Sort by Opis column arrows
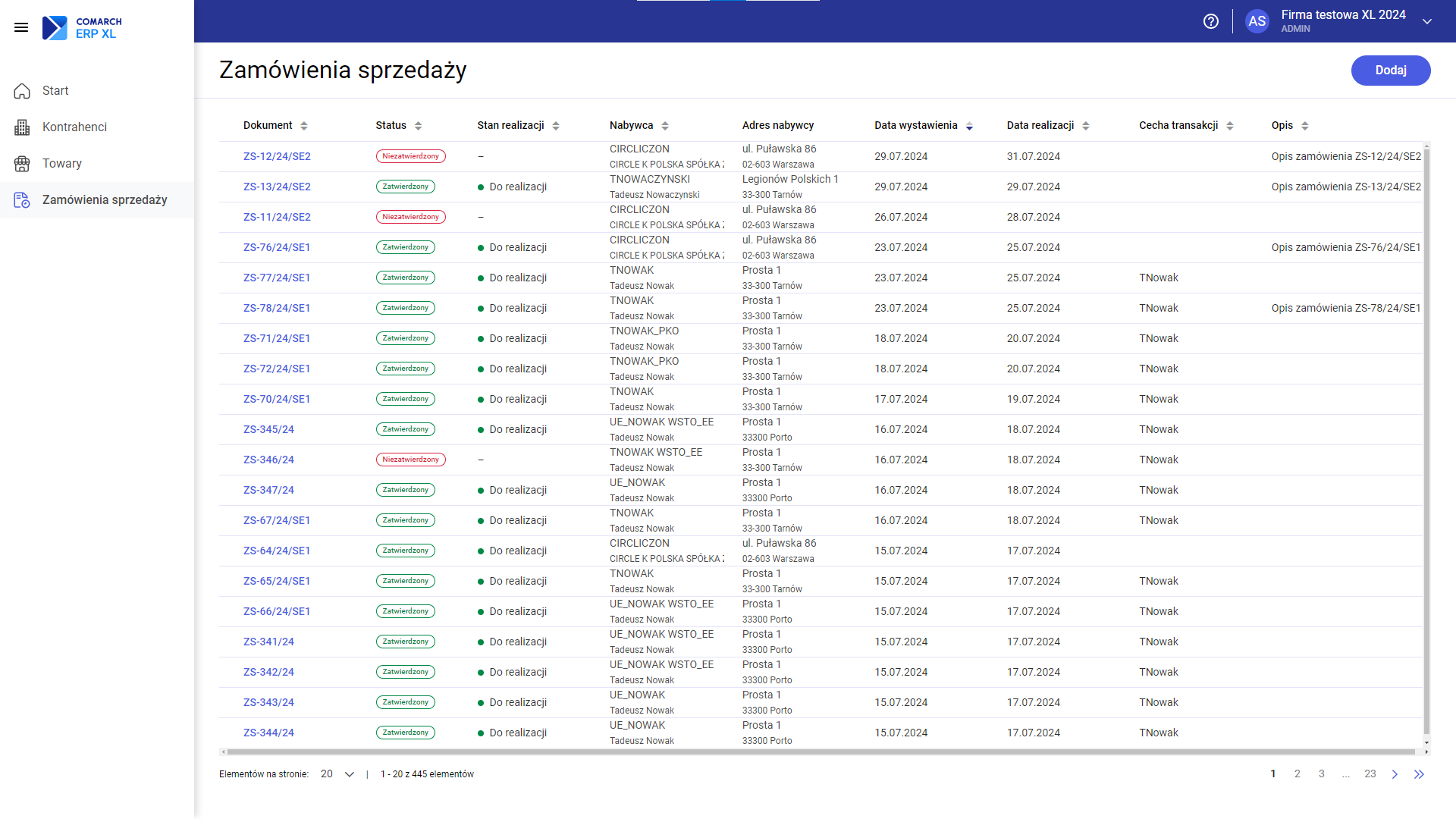This screenshot has width=1456, height=819. (1305, 126)
